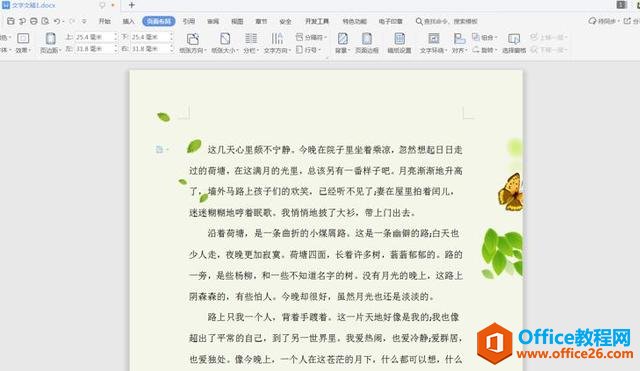Adjust the top margin stepper arrows

pos(116,37)
